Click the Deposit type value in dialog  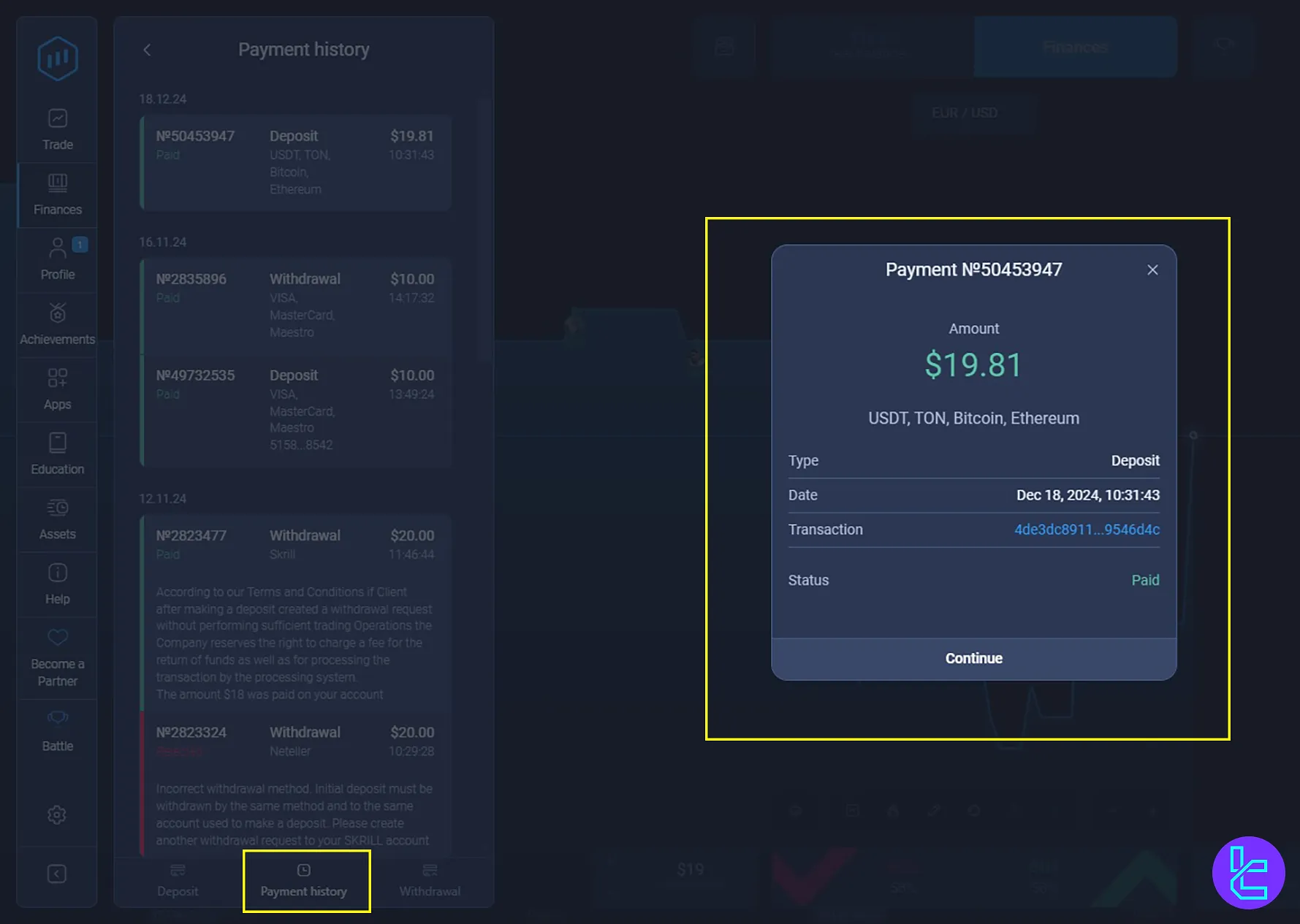click(x=1135, y=461)
